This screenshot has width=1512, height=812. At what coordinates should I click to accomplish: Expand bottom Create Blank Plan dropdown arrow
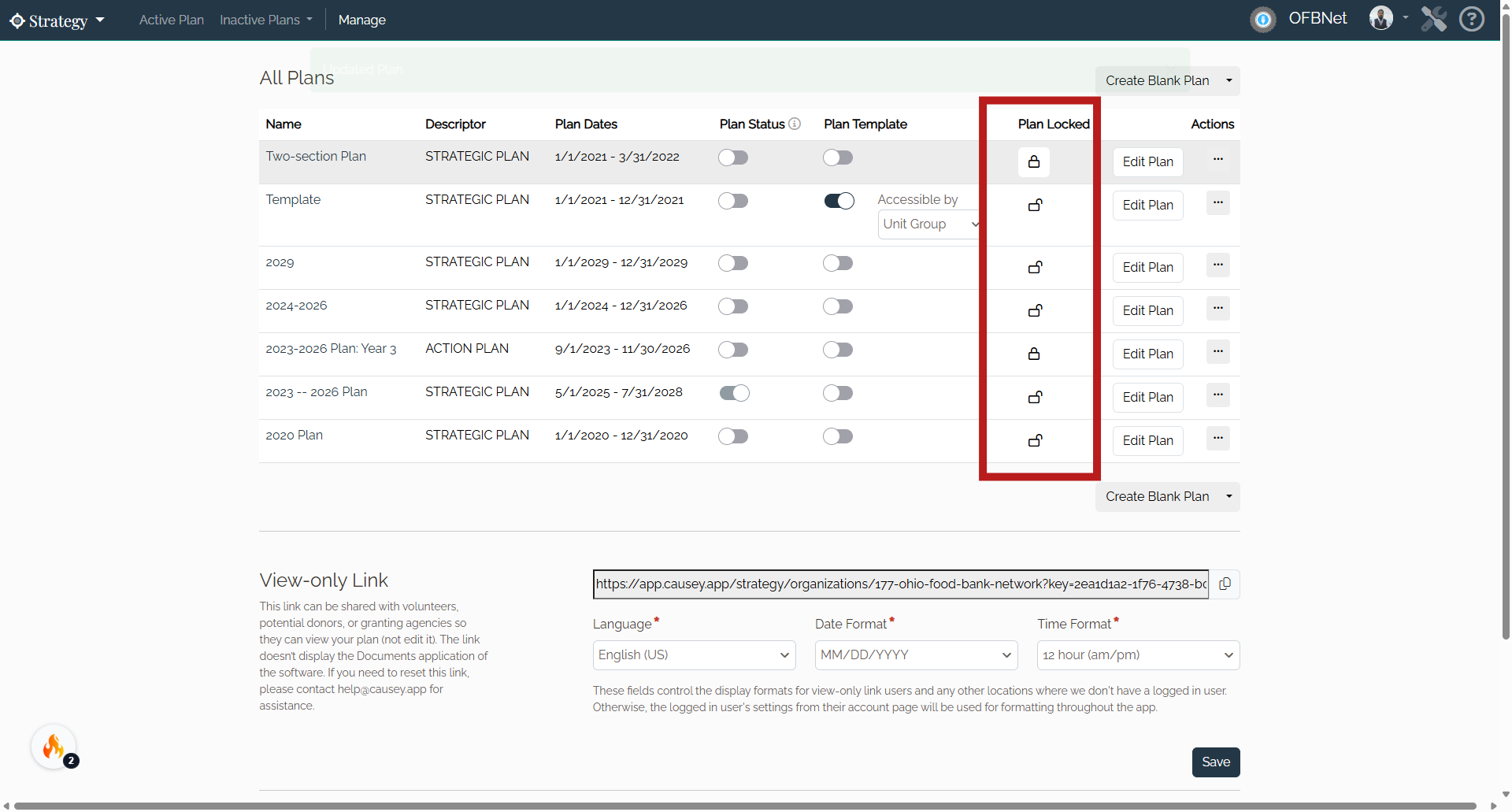point(1229,497)
